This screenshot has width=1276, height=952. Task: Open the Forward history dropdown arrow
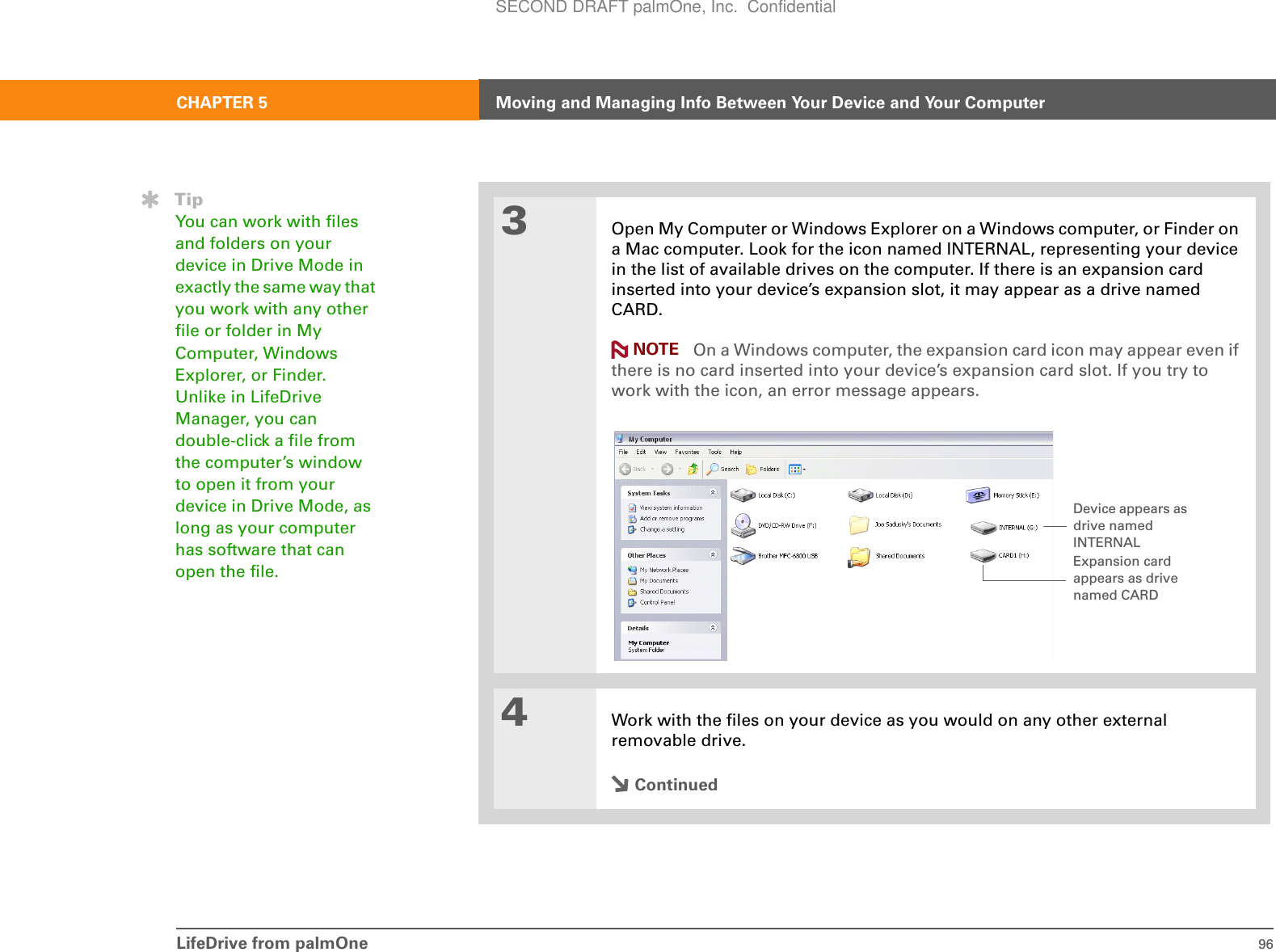(680, 470)
